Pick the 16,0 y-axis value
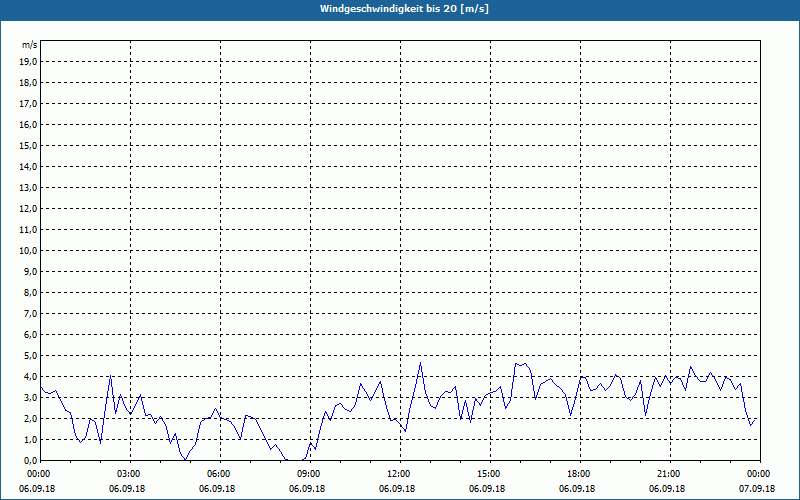The image size is (800, 500). click(x=28, y=124)
